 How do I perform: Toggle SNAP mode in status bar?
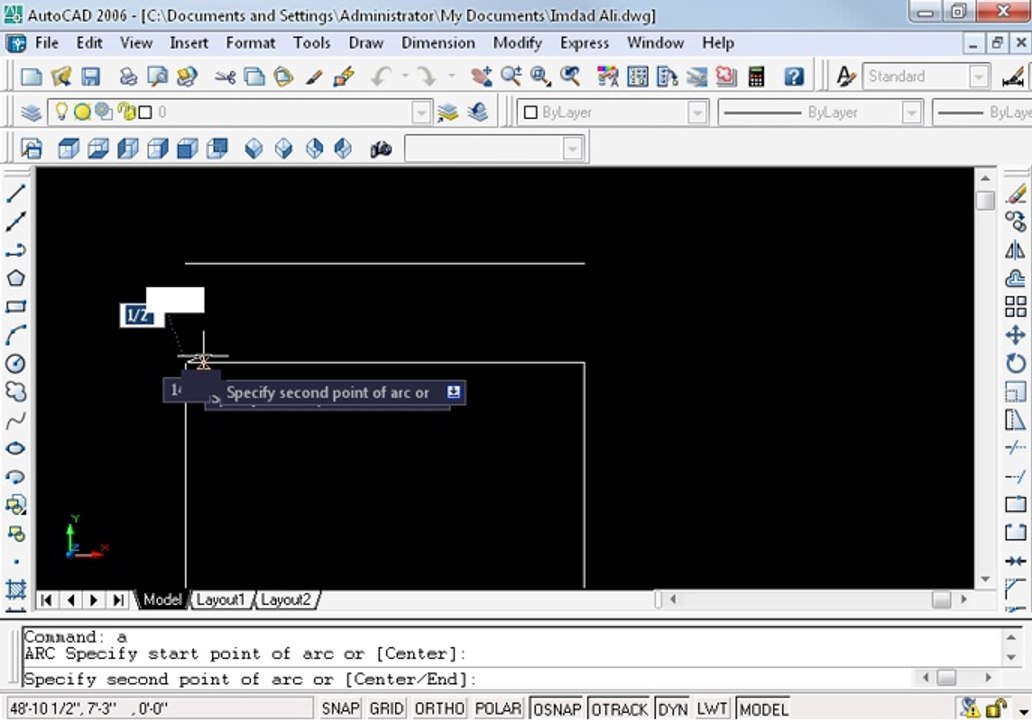[x=340, y=709]
